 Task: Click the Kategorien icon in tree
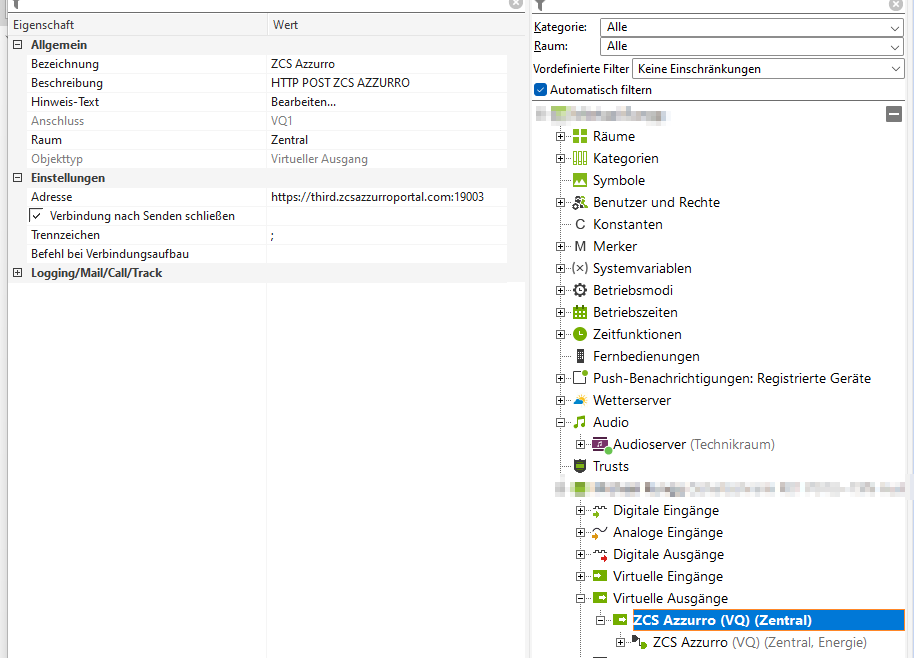coord(580,159)
